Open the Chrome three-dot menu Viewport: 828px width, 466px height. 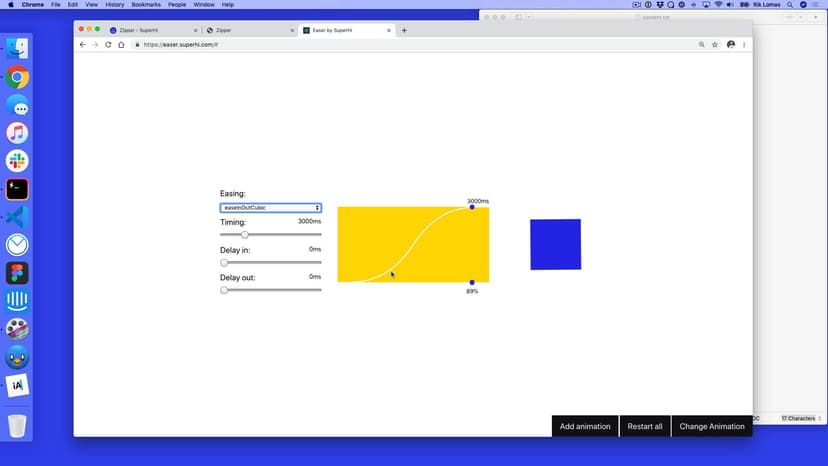point(744,45)
